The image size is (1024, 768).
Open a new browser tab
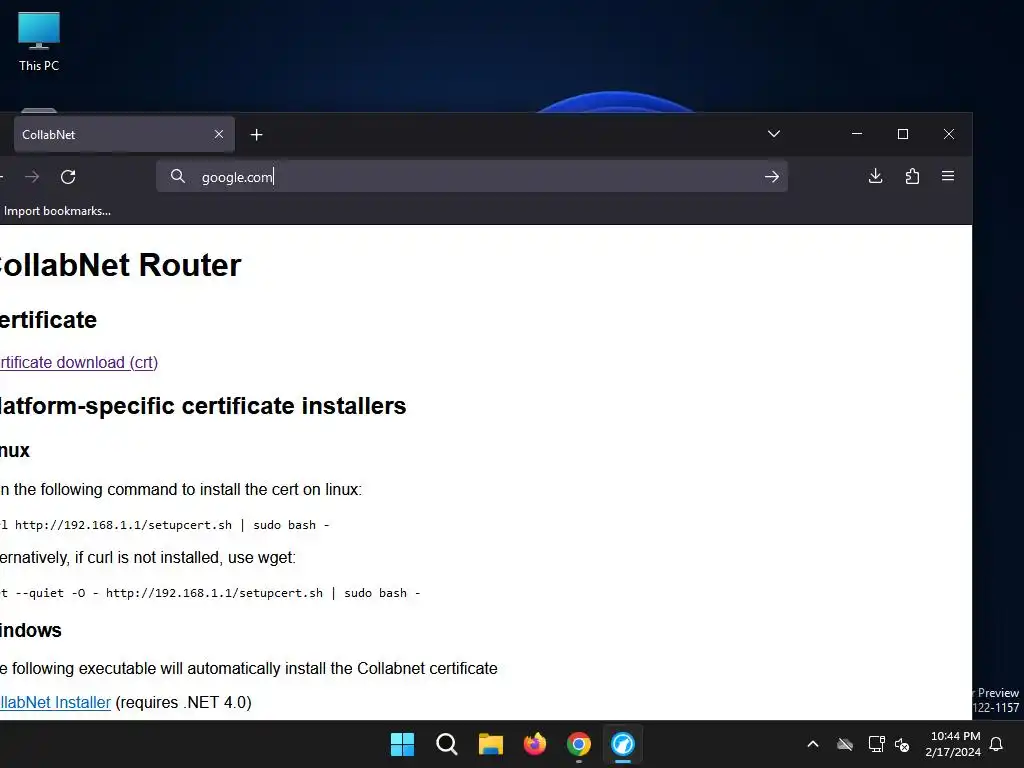tap(257, 135)
